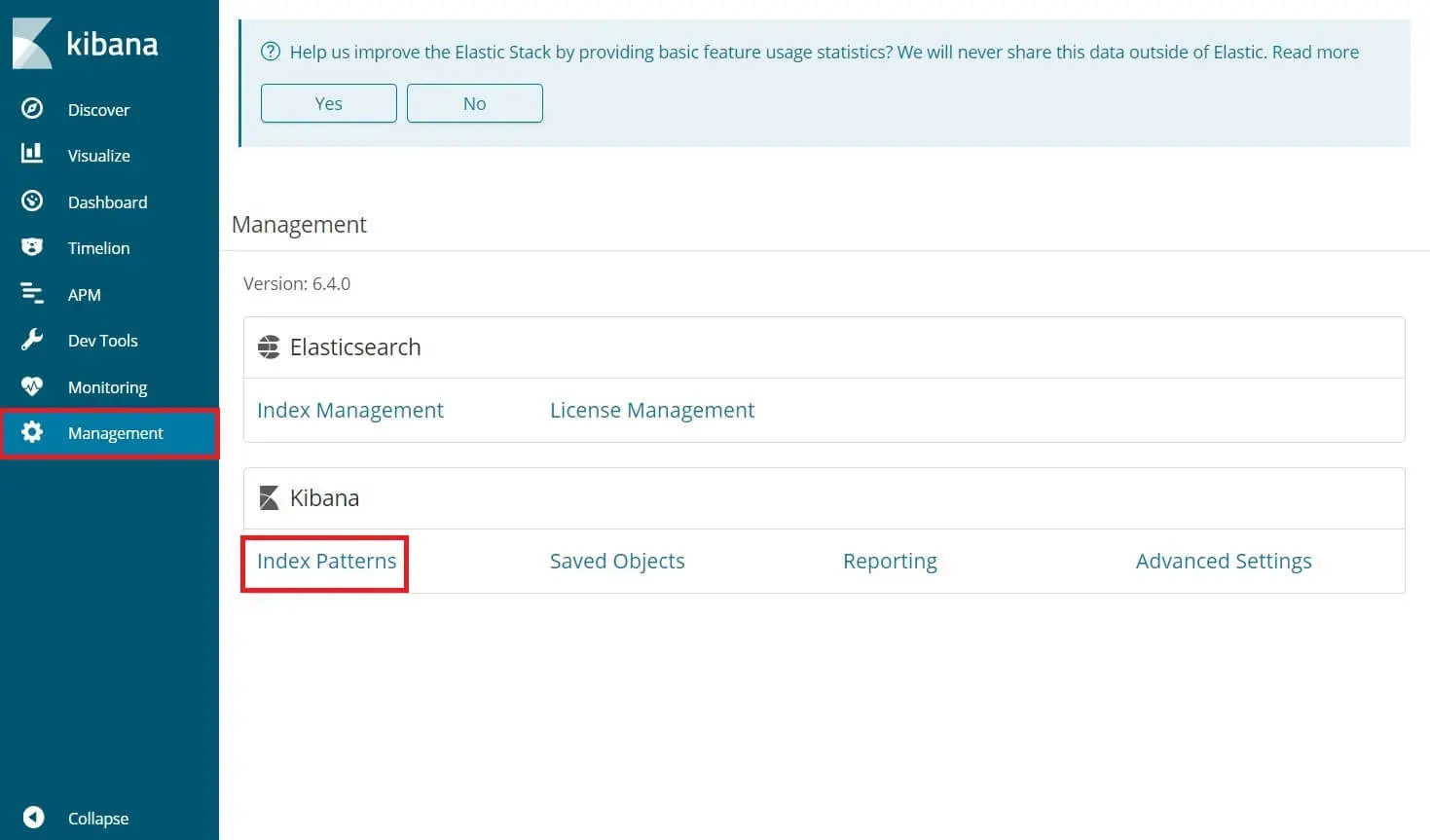Open Monitoring in the sidebar
This screenshot has width=1430, height=840.
(x=107, y=387)
